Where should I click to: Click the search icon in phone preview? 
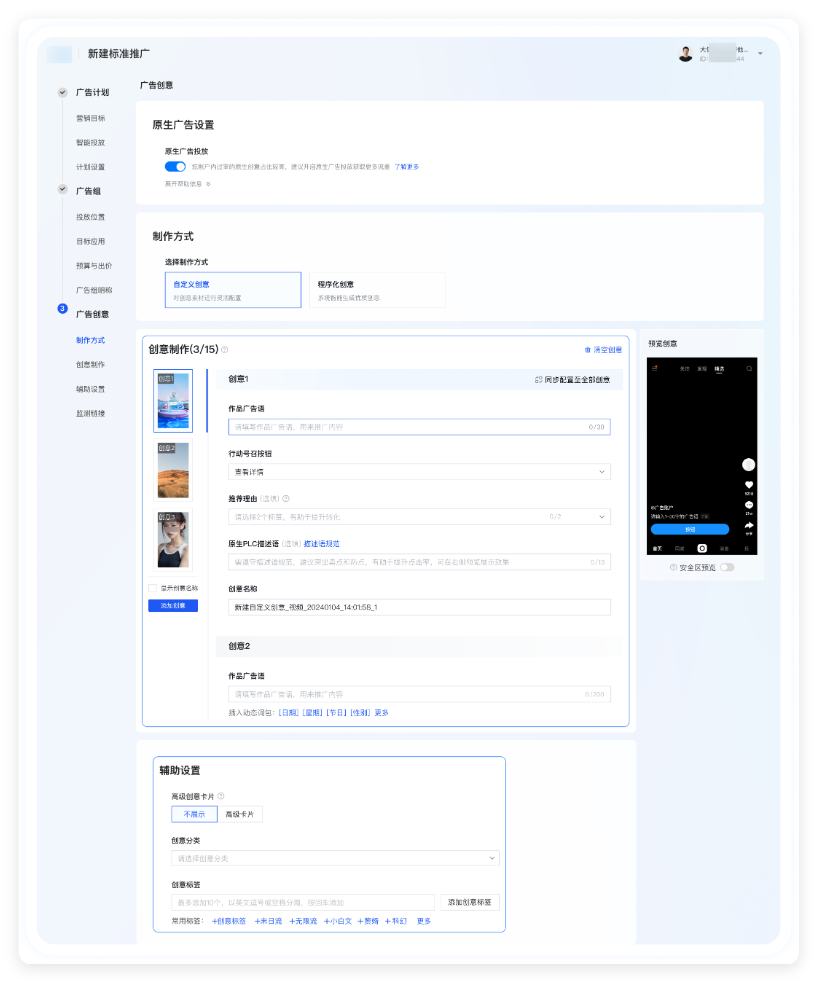(749, 369)
